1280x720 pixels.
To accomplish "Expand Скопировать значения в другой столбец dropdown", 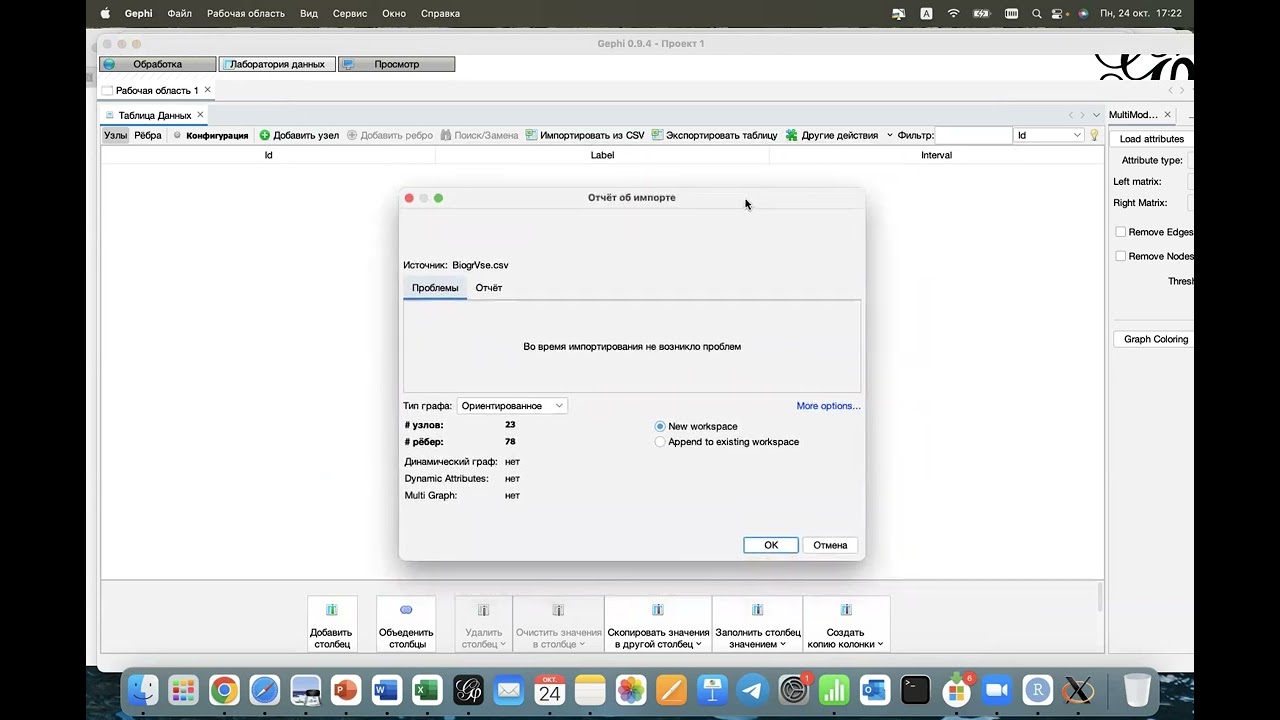I will pyautogui.click(x=699, y=645).
